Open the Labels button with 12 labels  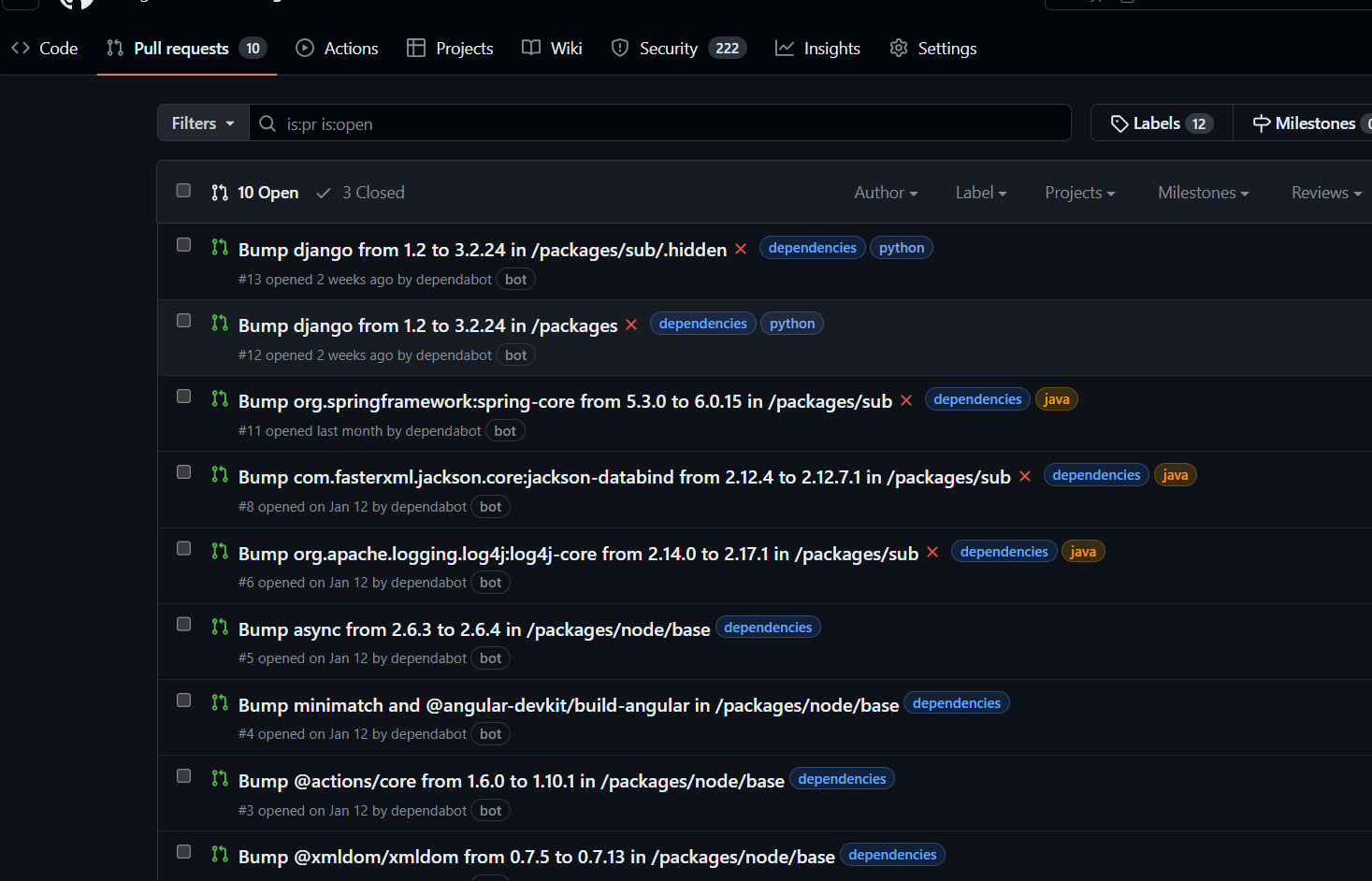[1161, 123]
